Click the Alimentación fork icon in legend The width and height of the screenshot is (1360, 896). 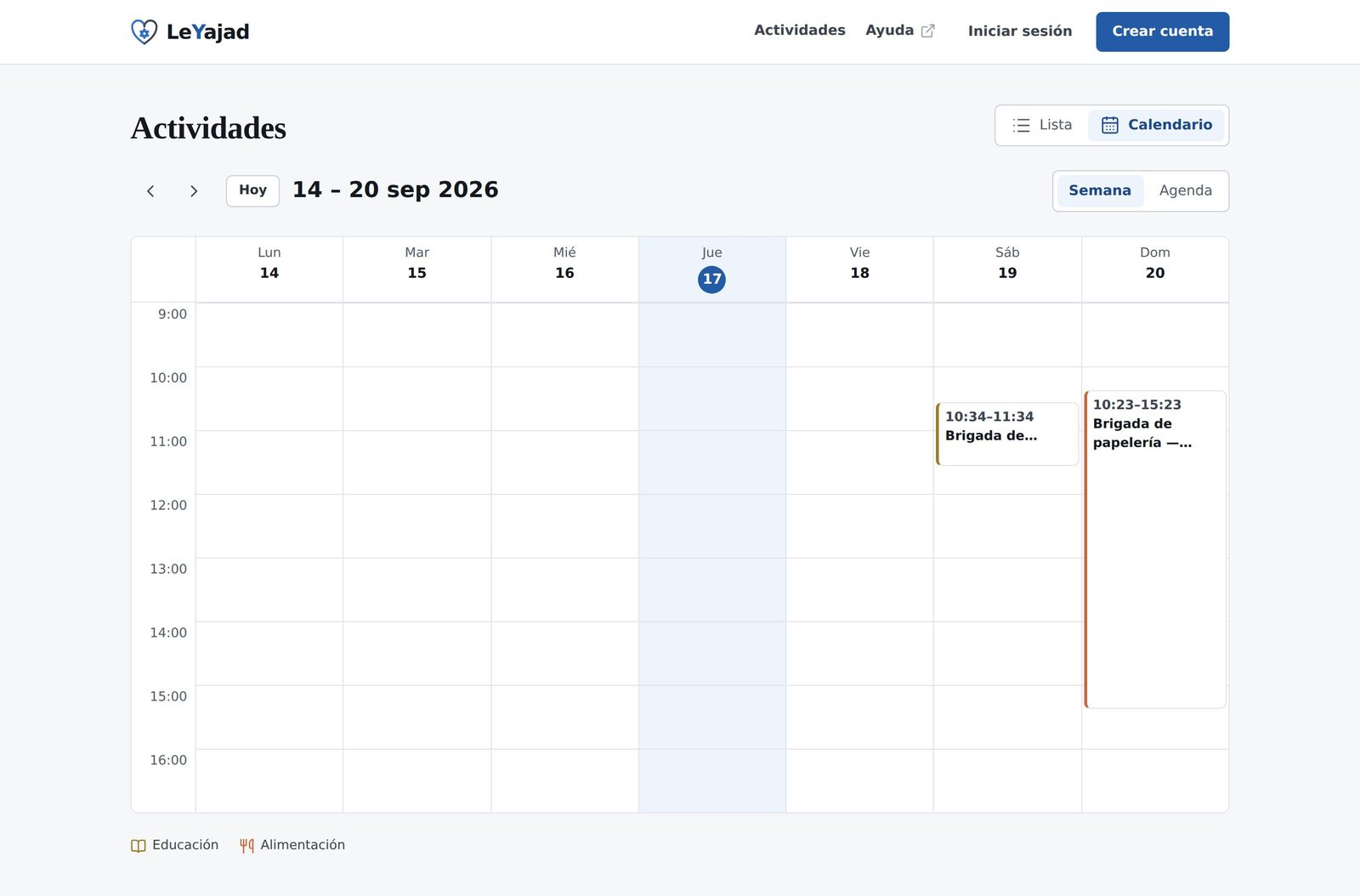[x=246, y=846]
